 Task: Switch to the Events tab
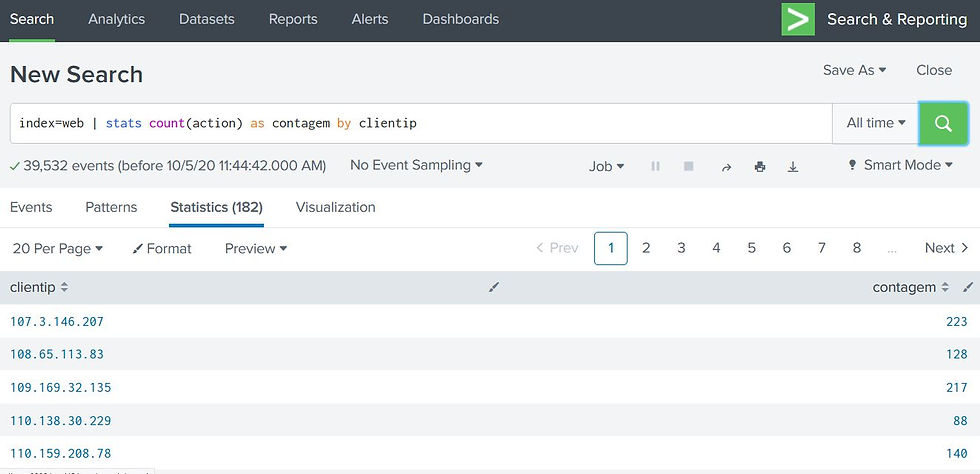point(31,207)
